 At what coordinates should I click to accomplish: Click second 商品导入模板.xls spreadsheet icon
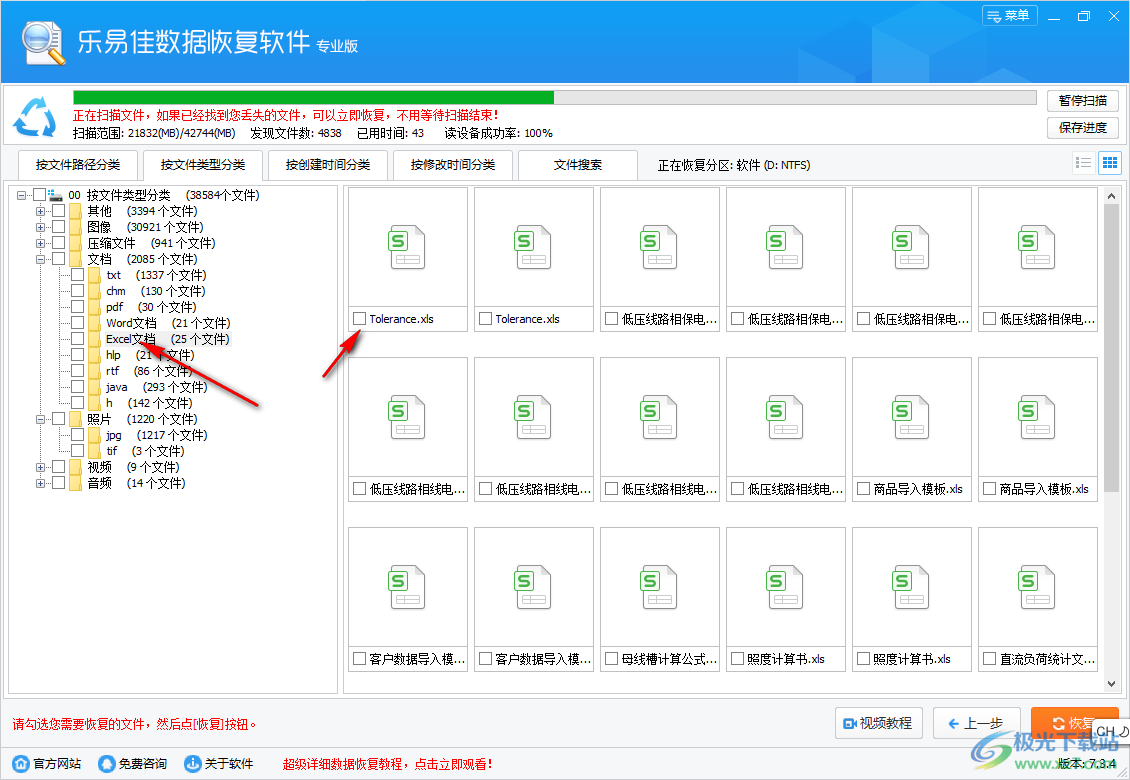point(1038,417)
